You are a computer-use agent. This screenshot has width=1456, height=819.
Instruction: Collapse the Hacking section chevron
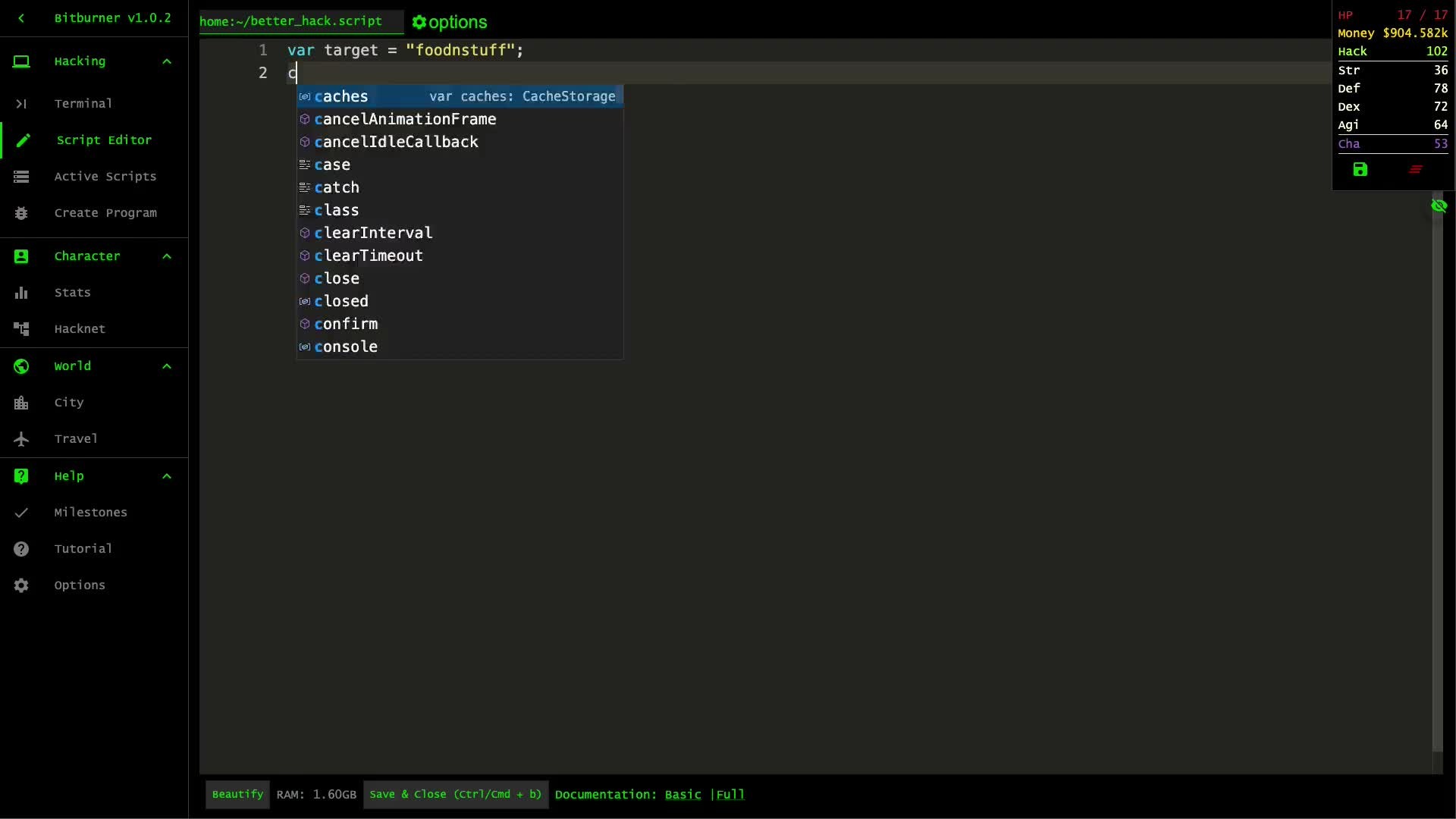(x=167, y=61)
